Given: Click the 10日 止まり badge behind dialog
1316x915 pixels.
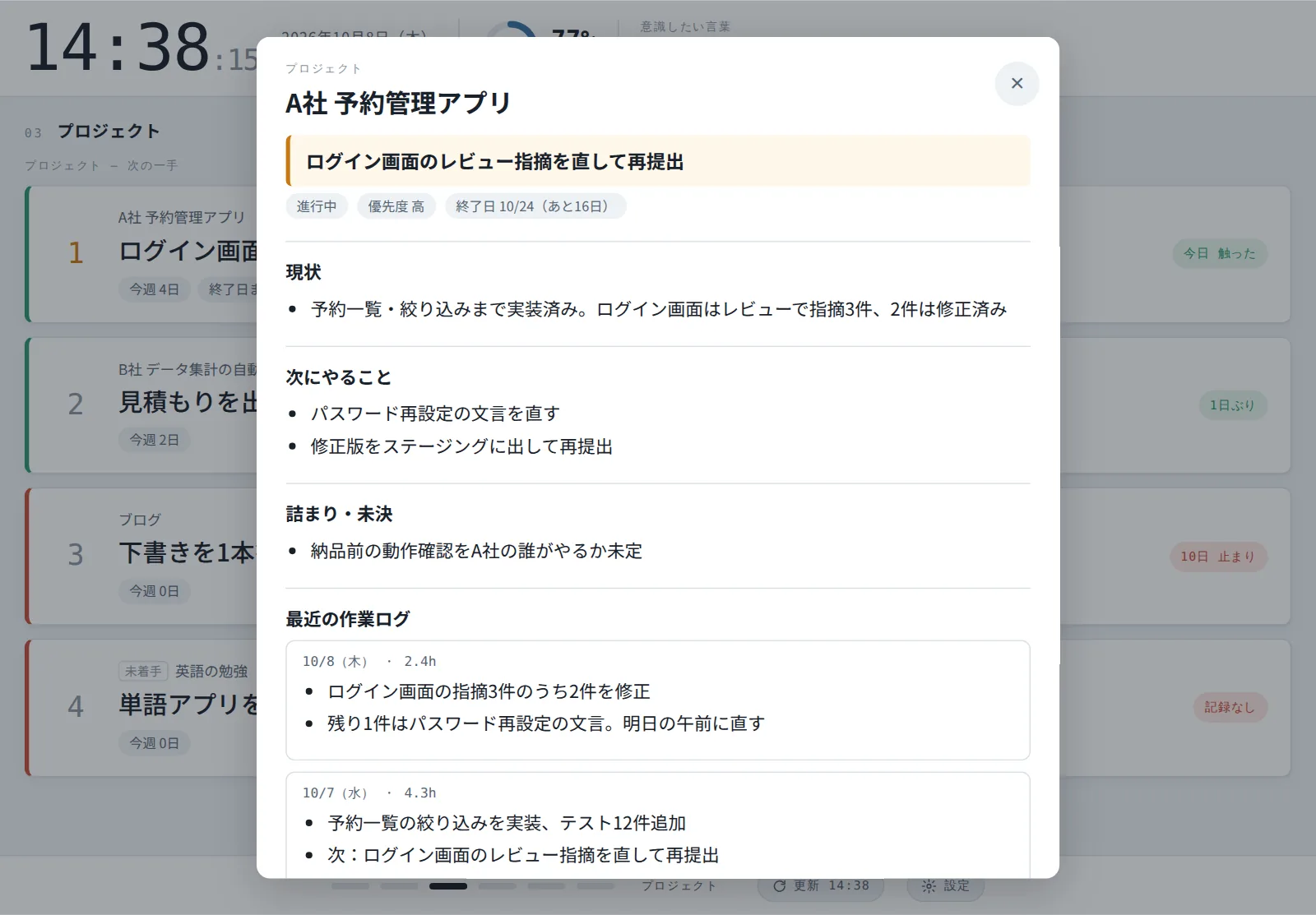Looking at the screenshot, I should (x=1218, y=557).
